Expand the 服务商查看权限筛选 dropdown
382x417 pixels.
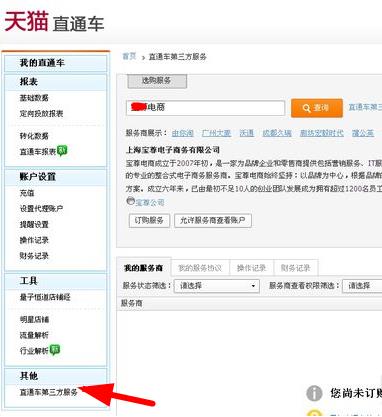362,286
